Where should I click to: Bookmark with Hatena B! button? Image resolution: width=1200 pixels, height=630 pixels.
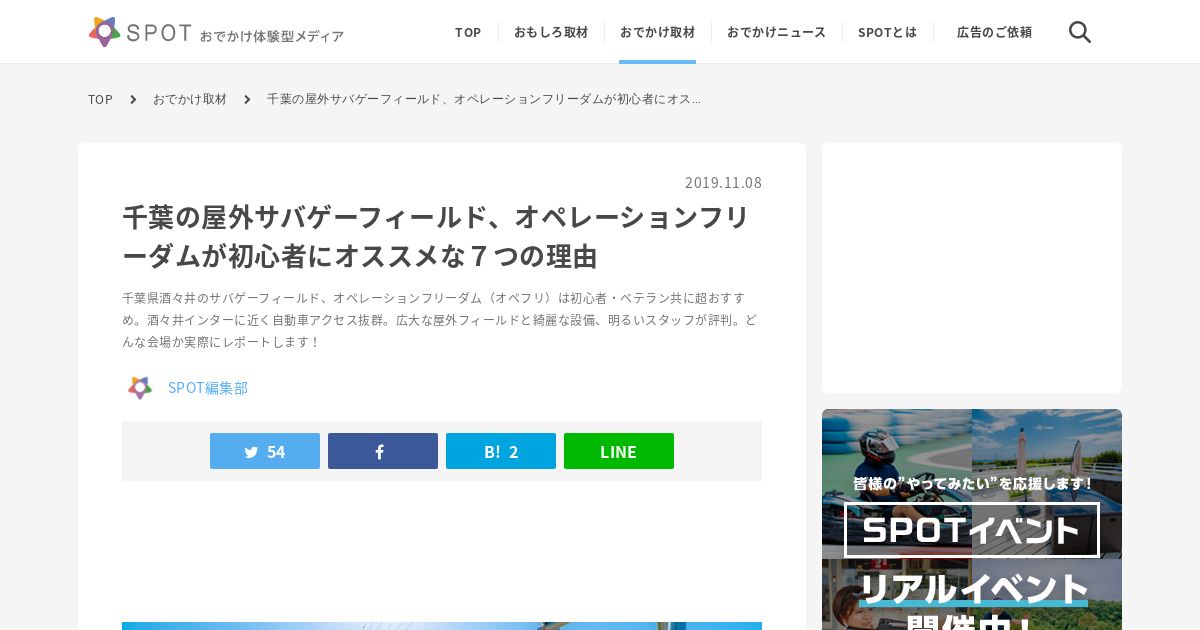tap(501, 451)
